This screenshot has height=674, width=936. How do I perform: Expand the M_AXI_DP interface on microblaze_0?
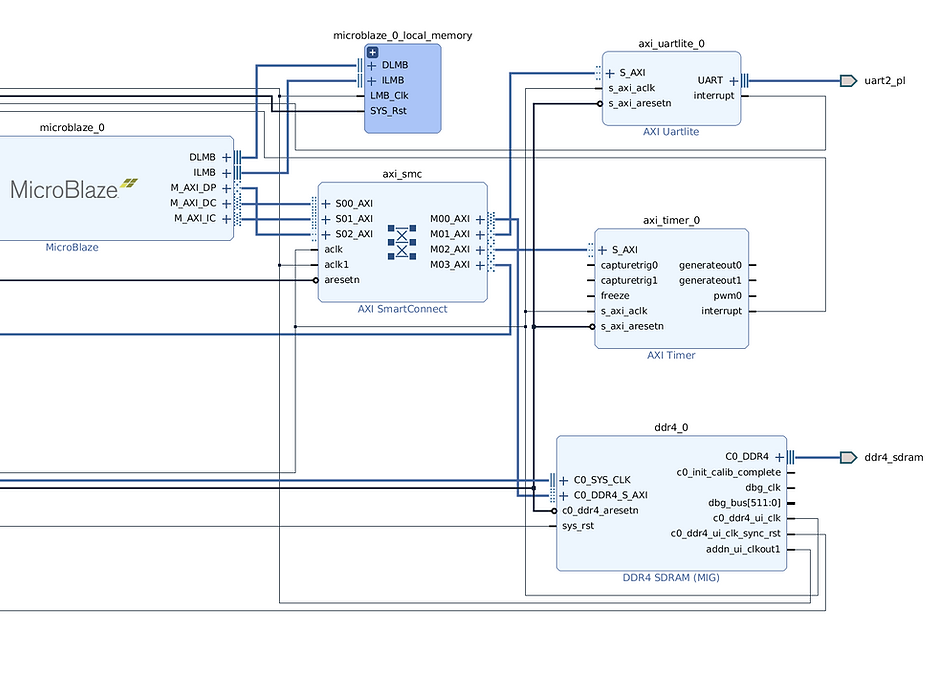(x=226, y=188)
